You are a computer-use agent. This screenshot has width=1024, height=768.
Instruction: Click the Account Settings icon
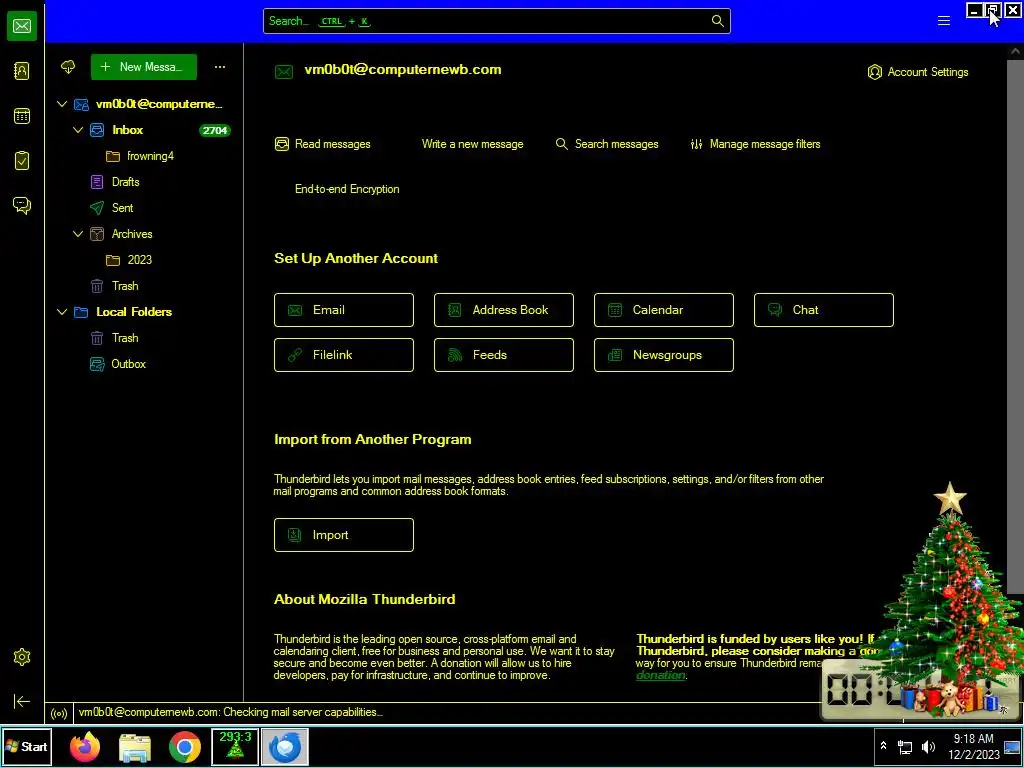874,72
